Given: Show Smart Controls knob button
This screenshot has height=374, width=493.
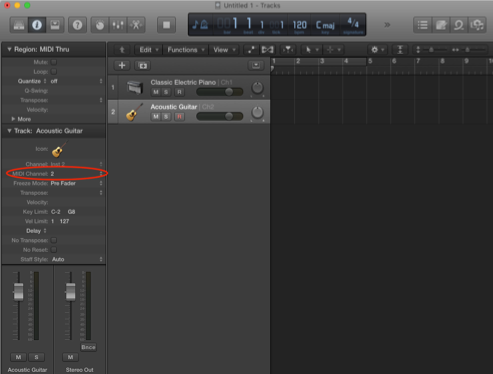Looking at the screenshot, I should [100, 25].
